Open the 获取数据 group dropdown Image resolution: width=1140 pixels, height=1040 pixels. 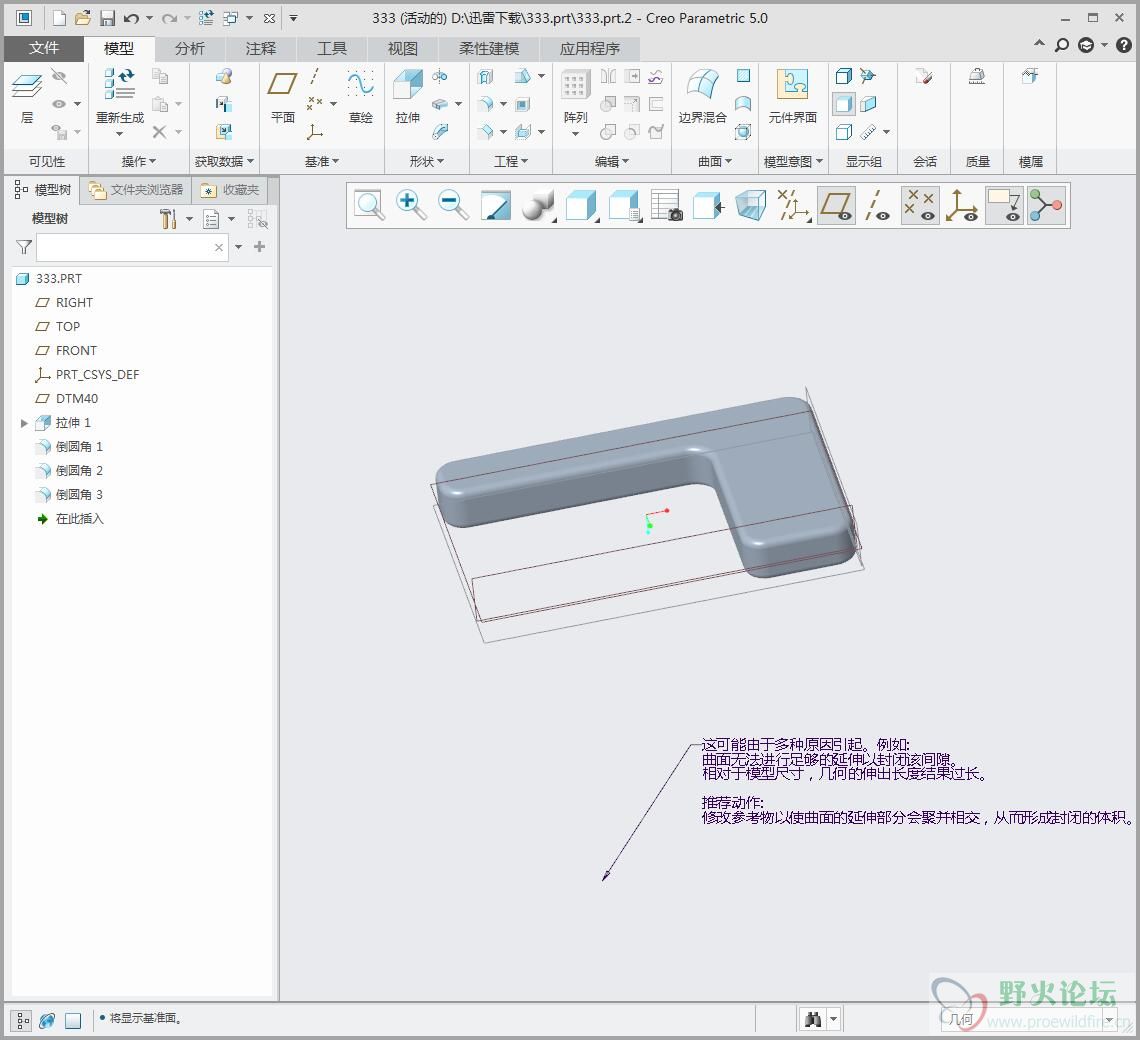click(x=224, y=161)
